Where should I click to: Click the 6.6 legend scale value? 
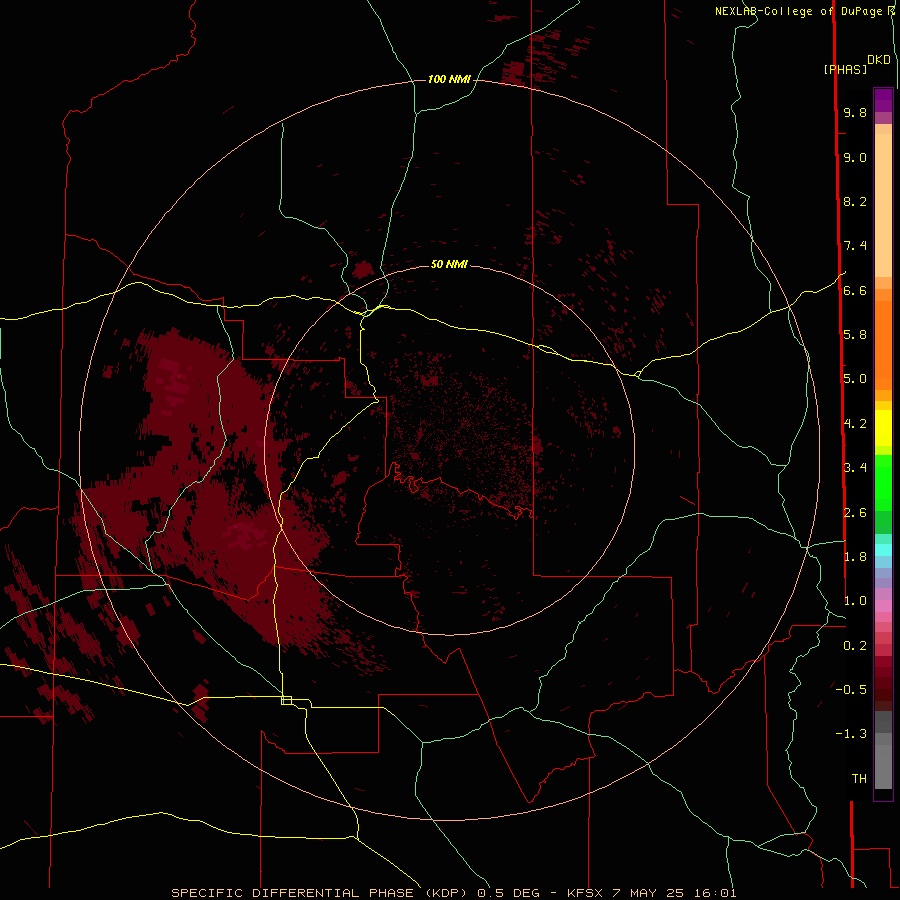click(855, 290)
